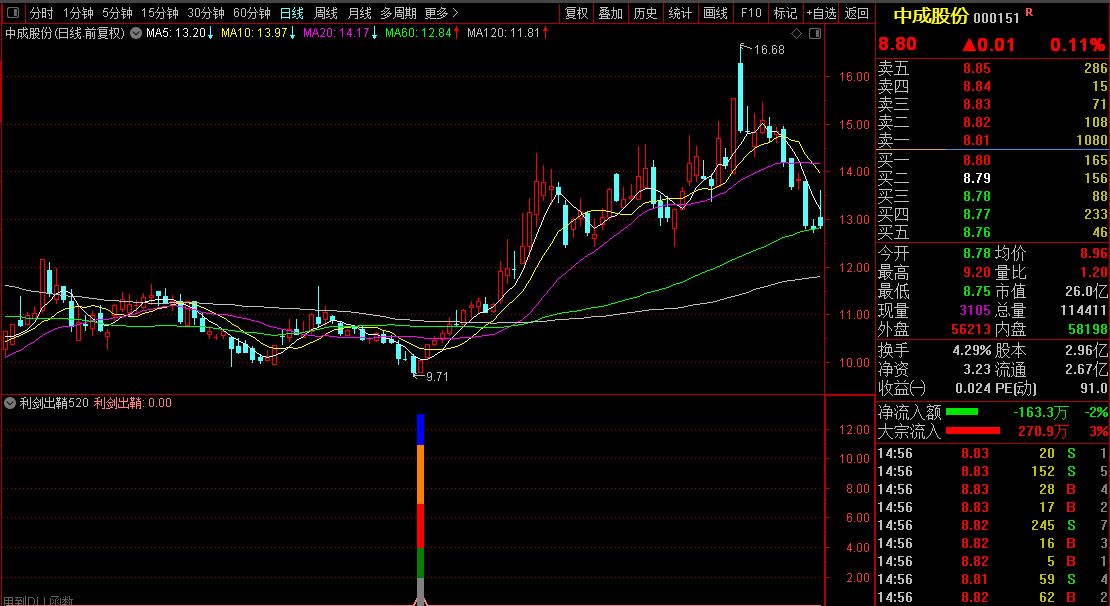Open the main chart indicator dropdown arrow

(137, 33)
